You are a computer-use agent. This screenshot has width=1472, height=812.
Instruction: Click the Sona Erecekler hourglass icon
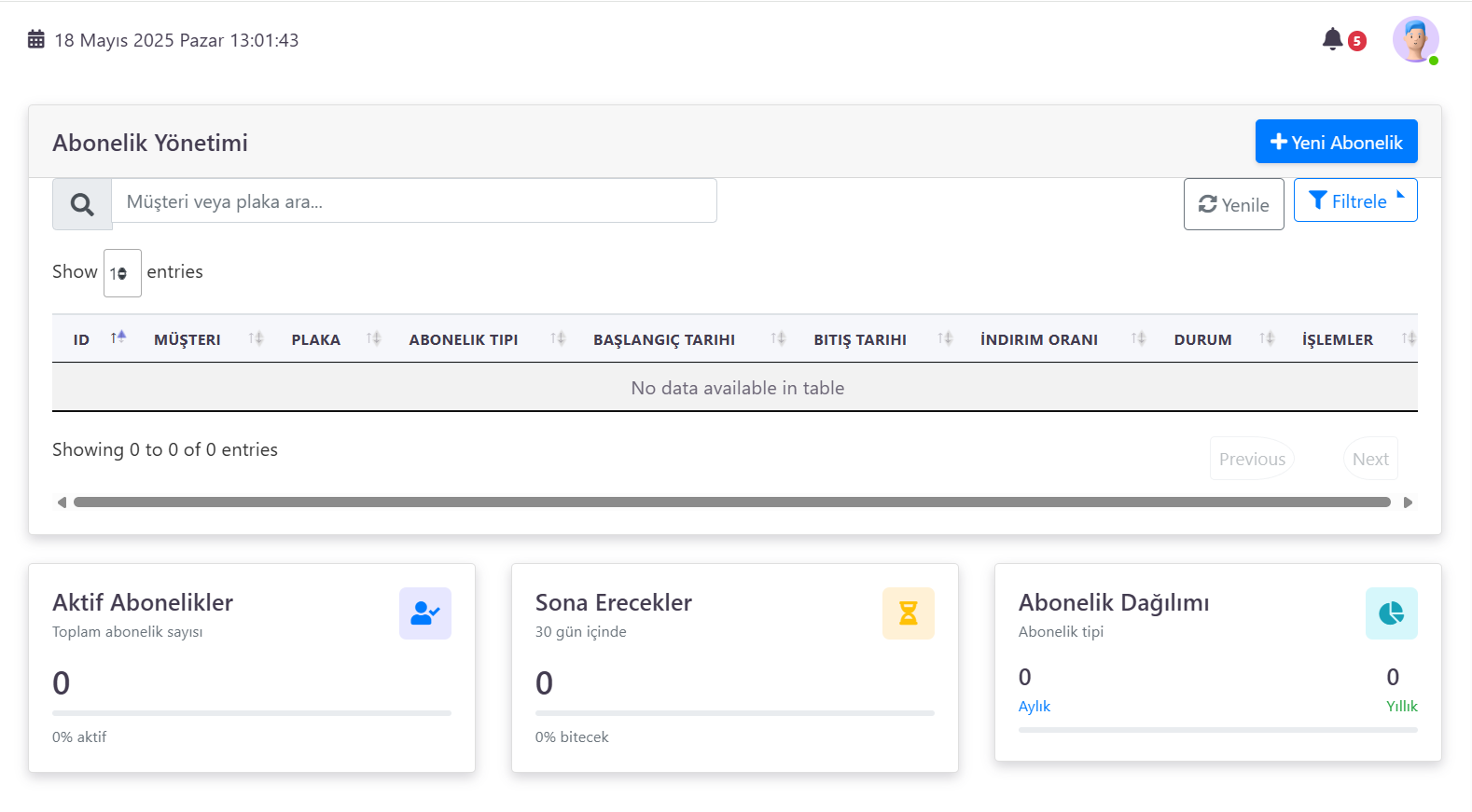(908, 613)
